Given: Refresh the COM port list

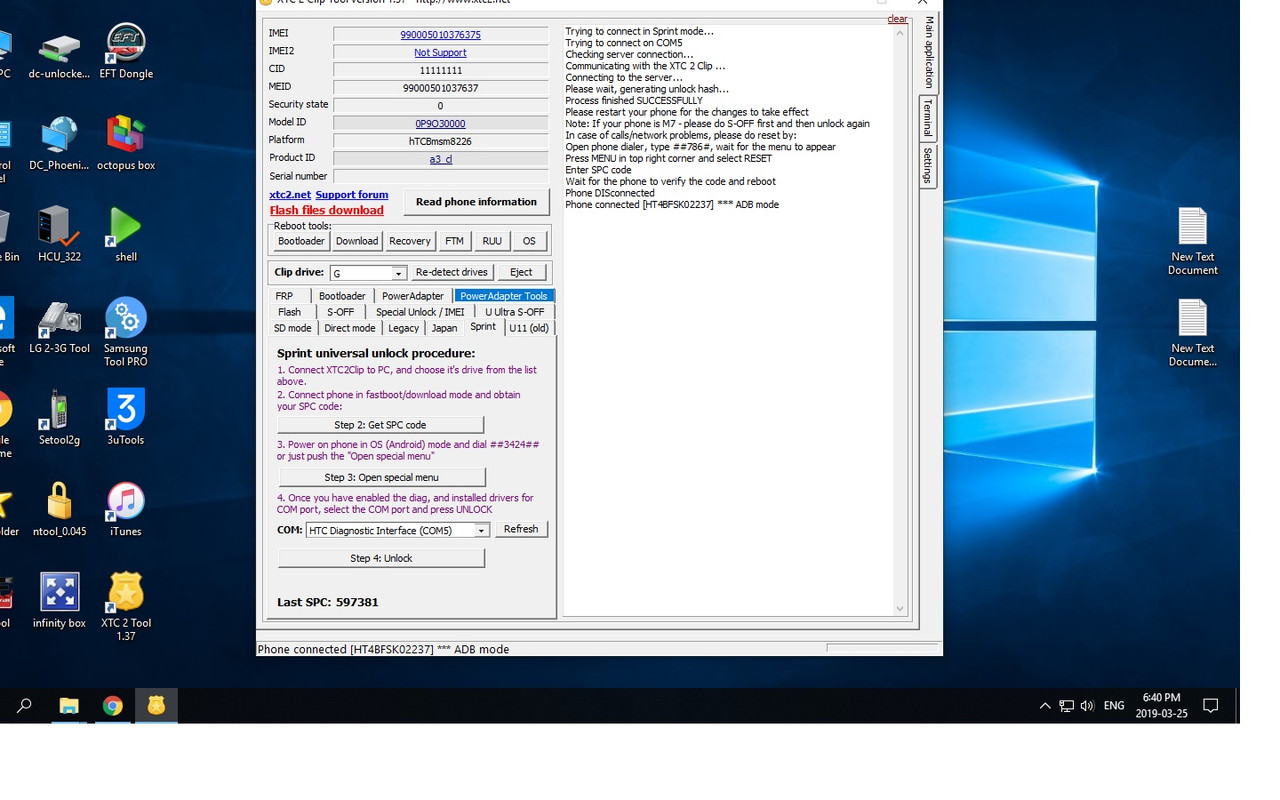Looking at the screenshot, I should point(521,529).
